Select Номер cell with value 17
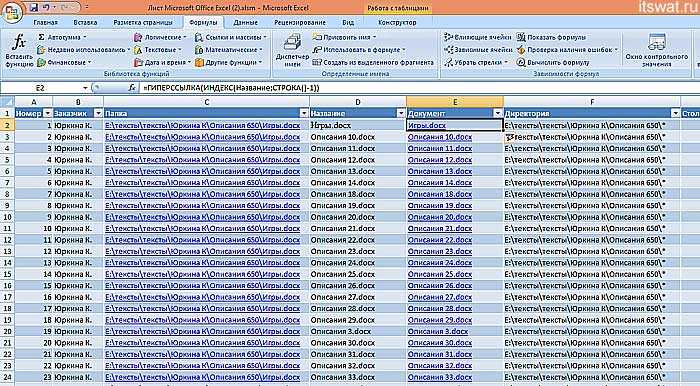 [x=34, y=308]
